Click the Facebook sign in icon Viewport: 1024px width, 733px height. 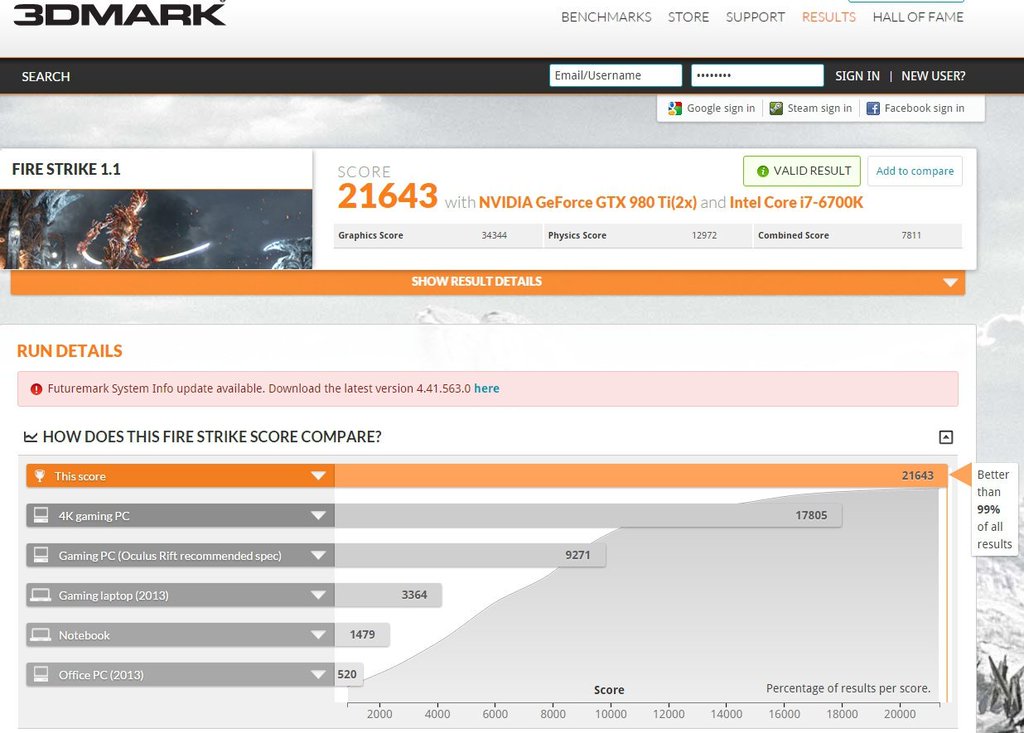click(x=873, y=108)
